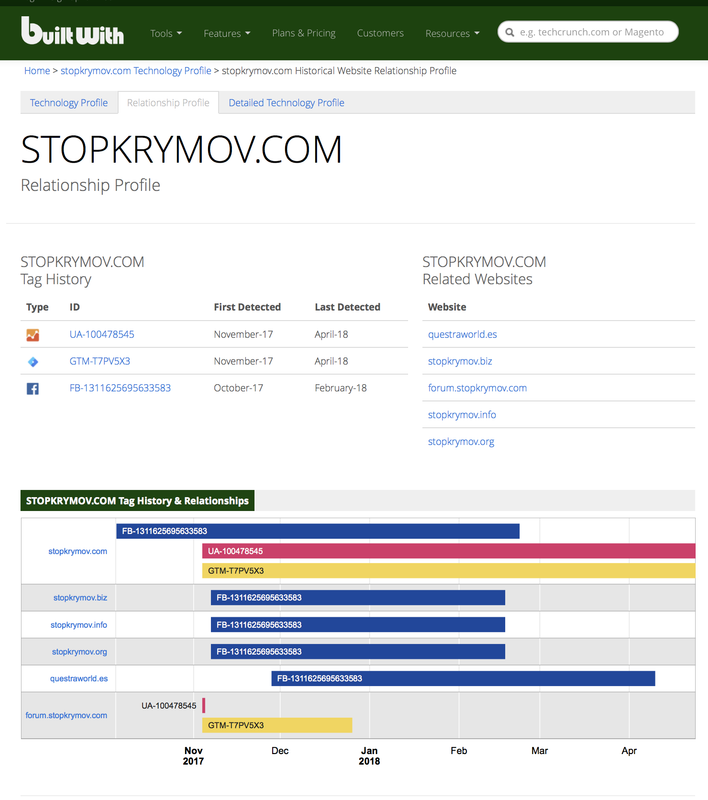Click yellow GTM bar in forum.stopkrymov.com row
Screen dimensions: 708x800
tap(277, 725)
